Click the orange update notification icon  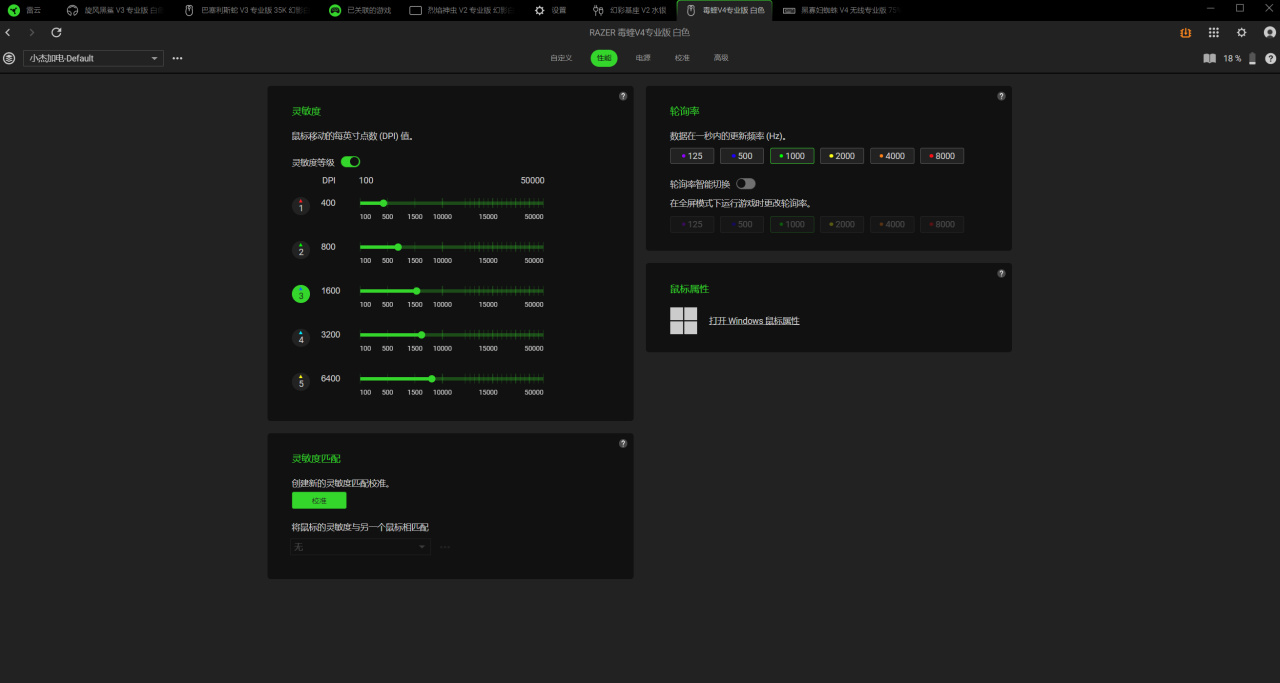coord(1186,33)
